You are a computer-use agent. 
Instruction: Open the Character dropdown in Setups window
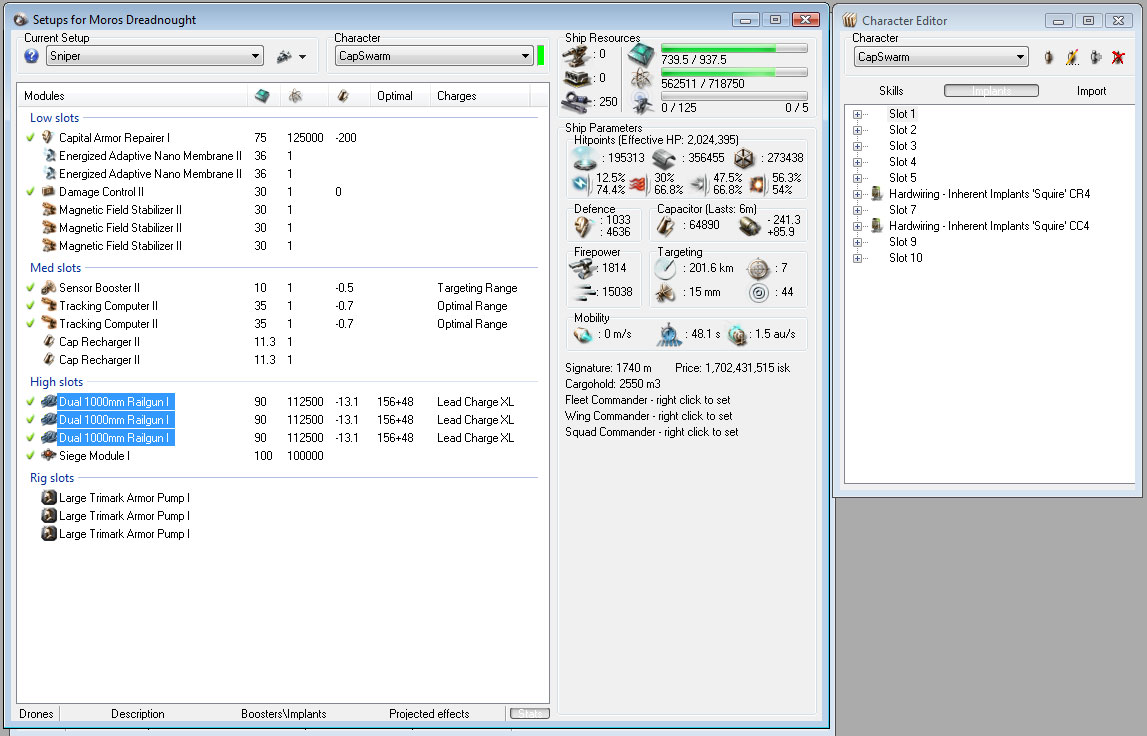(x=434, y=56)
